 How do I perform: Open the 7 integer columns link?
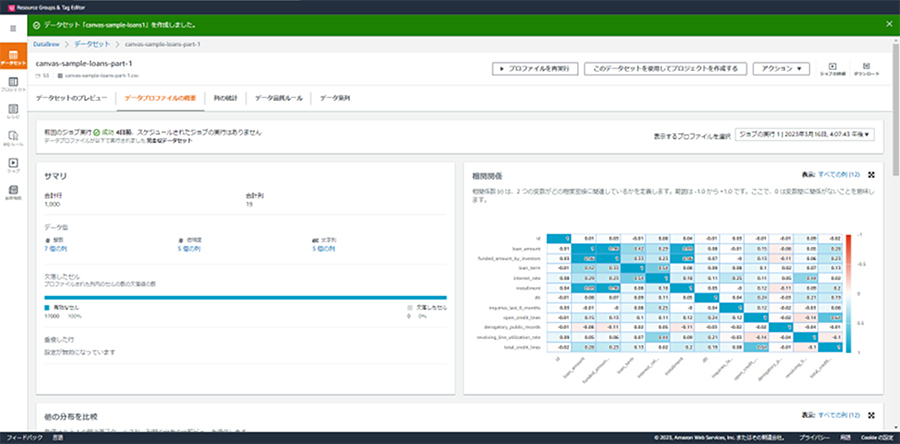56,249
